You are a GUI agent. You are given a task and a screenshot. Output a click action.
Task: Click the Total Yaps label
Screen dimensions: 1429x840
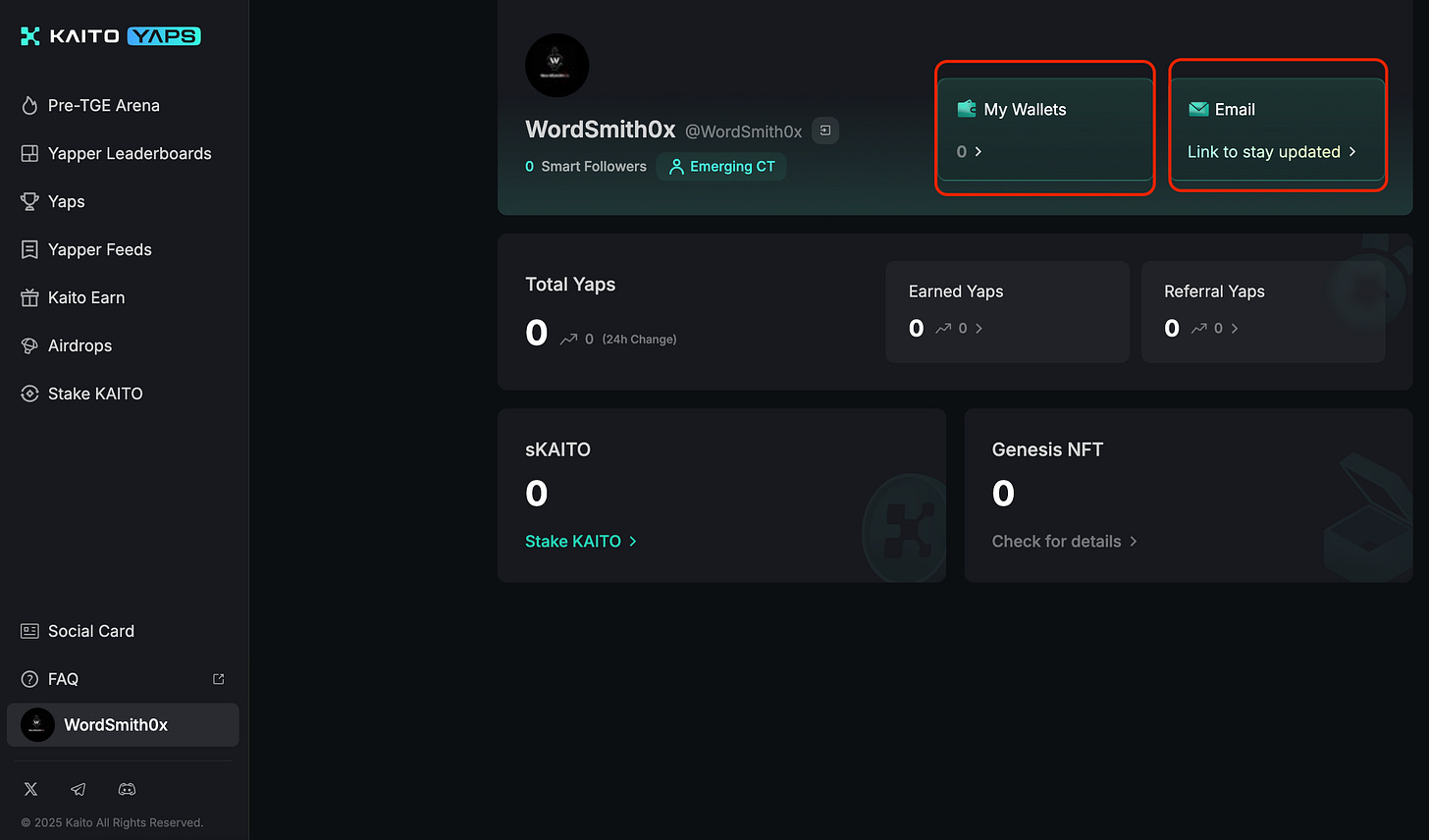click(570, 285)
